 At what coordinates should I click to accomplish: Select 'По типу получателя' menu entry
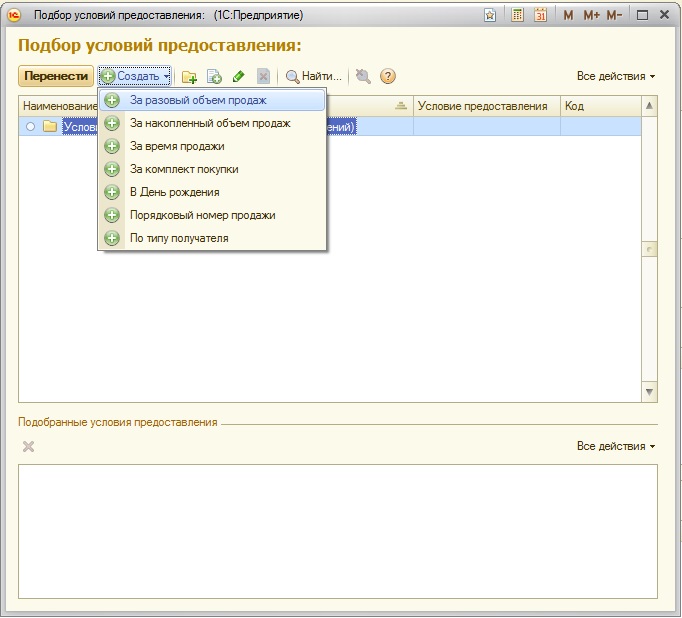coord(179,238)
